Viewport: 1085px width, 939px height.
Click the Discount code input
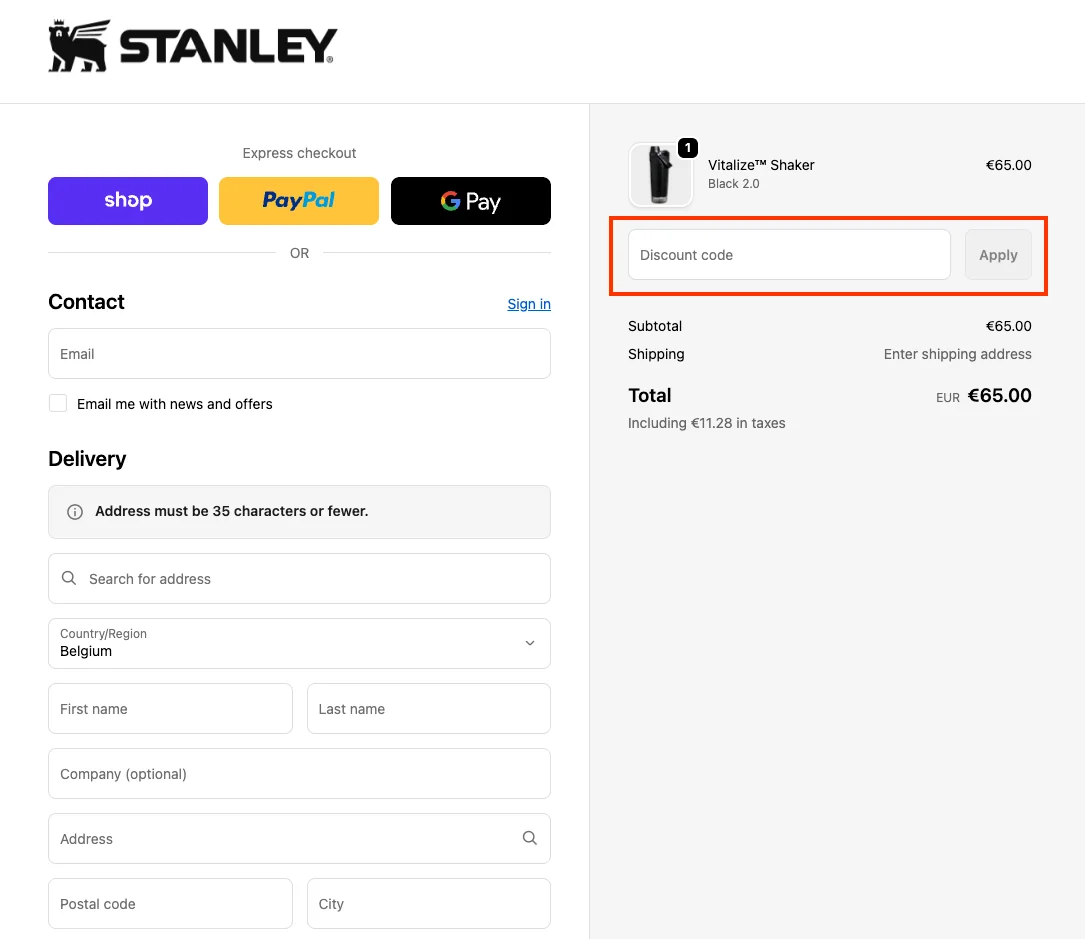[789, 255]
